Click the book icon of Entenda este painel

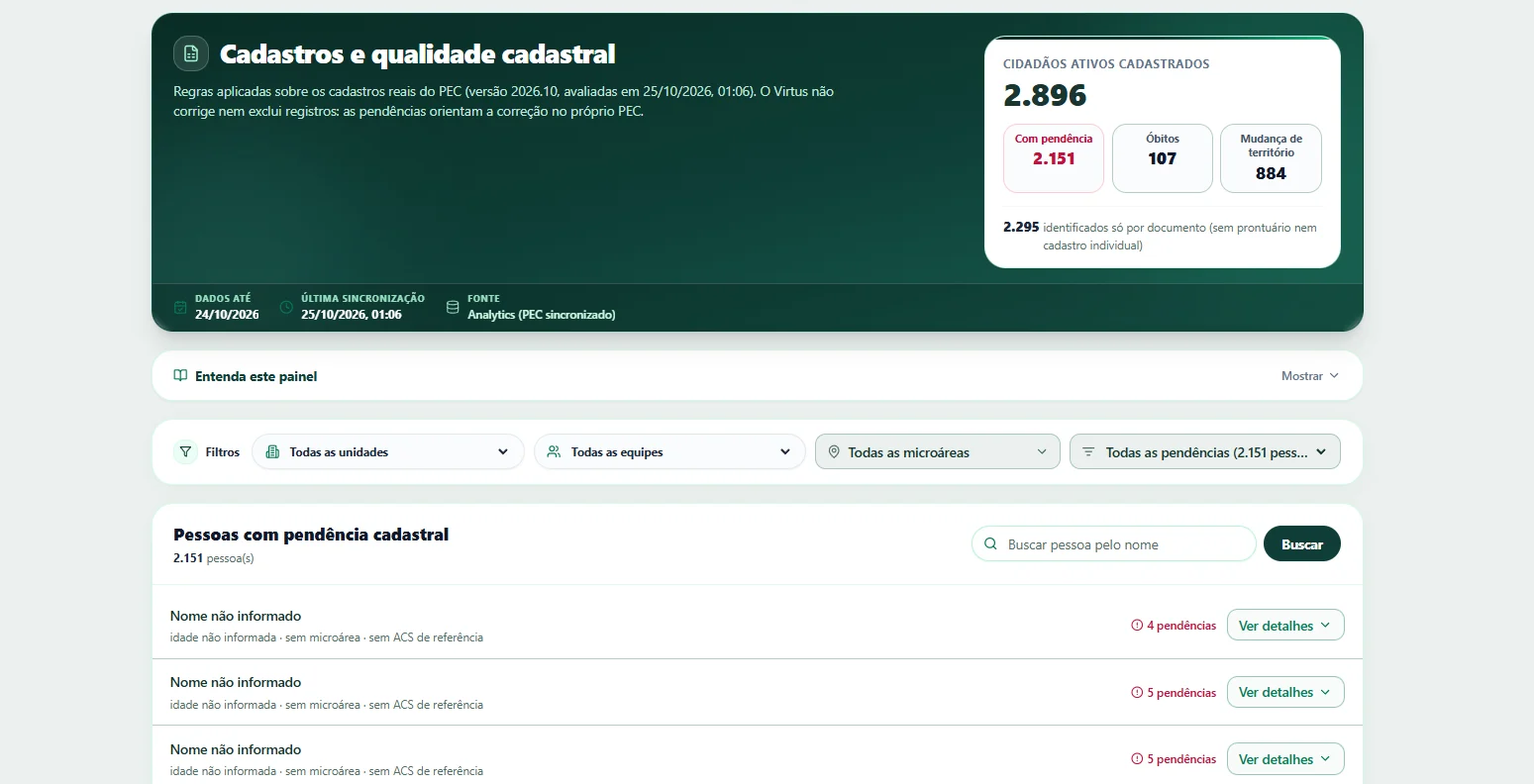(180, 376)
